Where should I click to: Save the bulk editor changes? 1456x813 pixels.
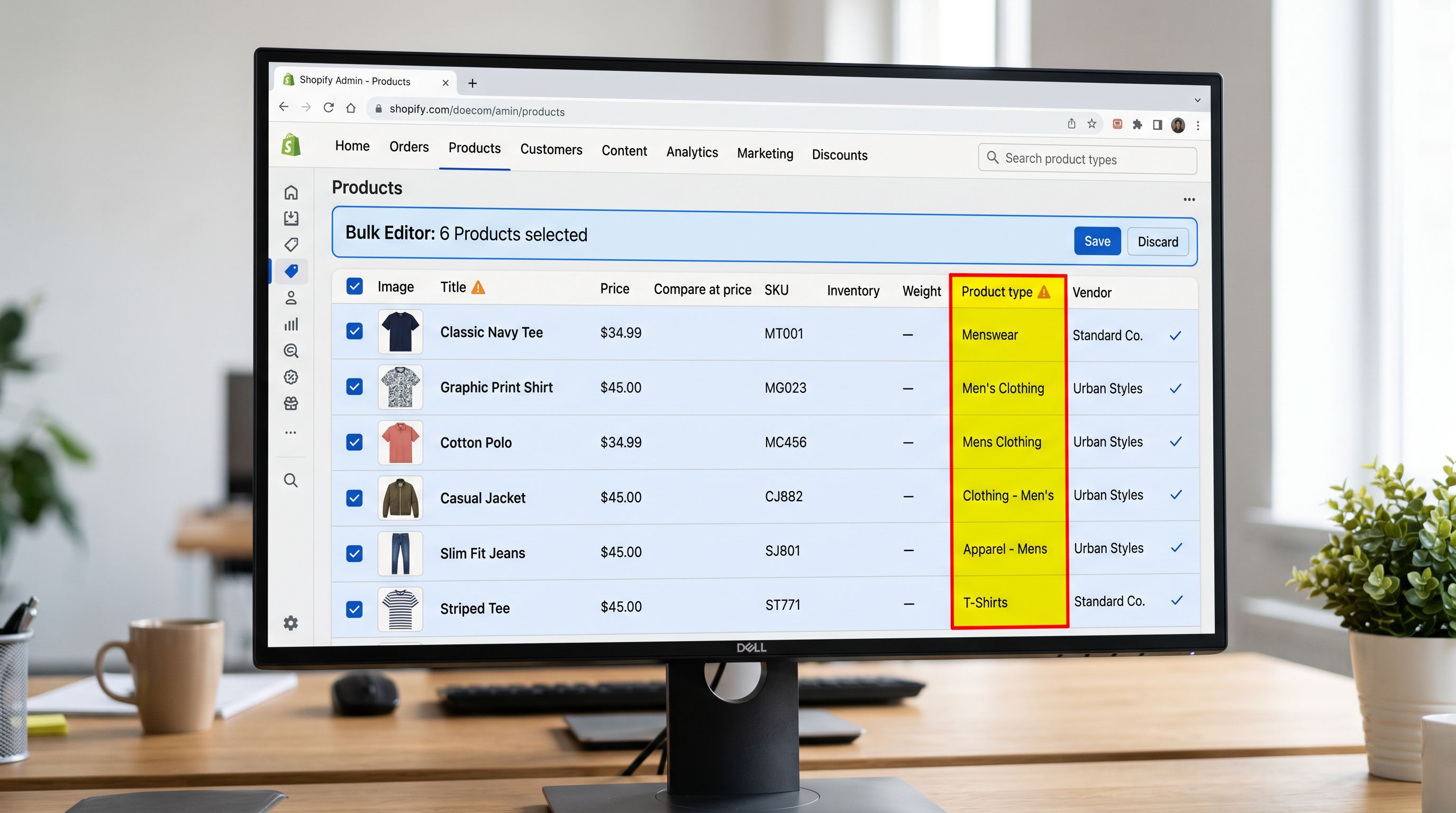(1097, 241)
